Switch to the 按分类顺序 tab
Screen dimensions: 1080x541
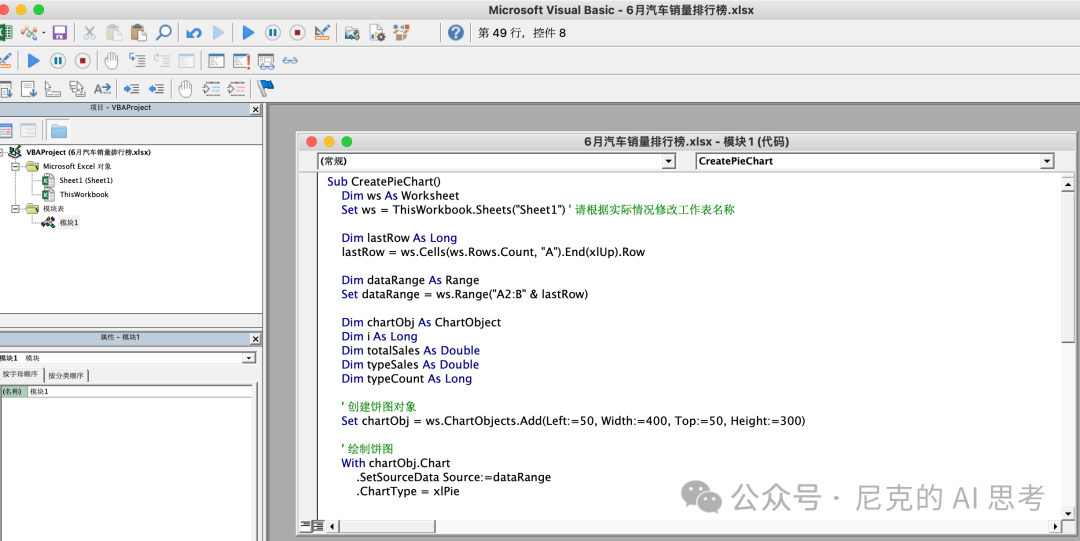(66, 376)
